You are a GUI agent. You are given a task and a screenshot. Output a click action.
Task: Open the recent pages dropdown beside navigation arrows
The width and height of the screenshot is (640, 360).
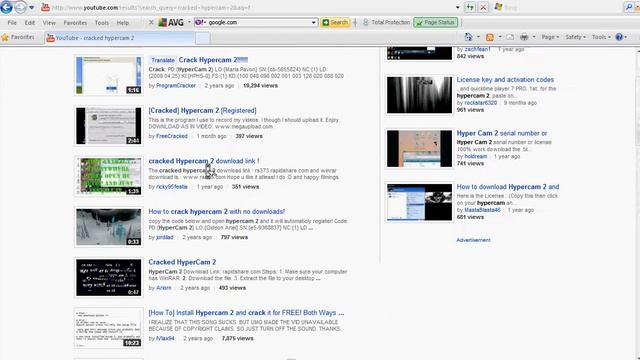point(32,7)
